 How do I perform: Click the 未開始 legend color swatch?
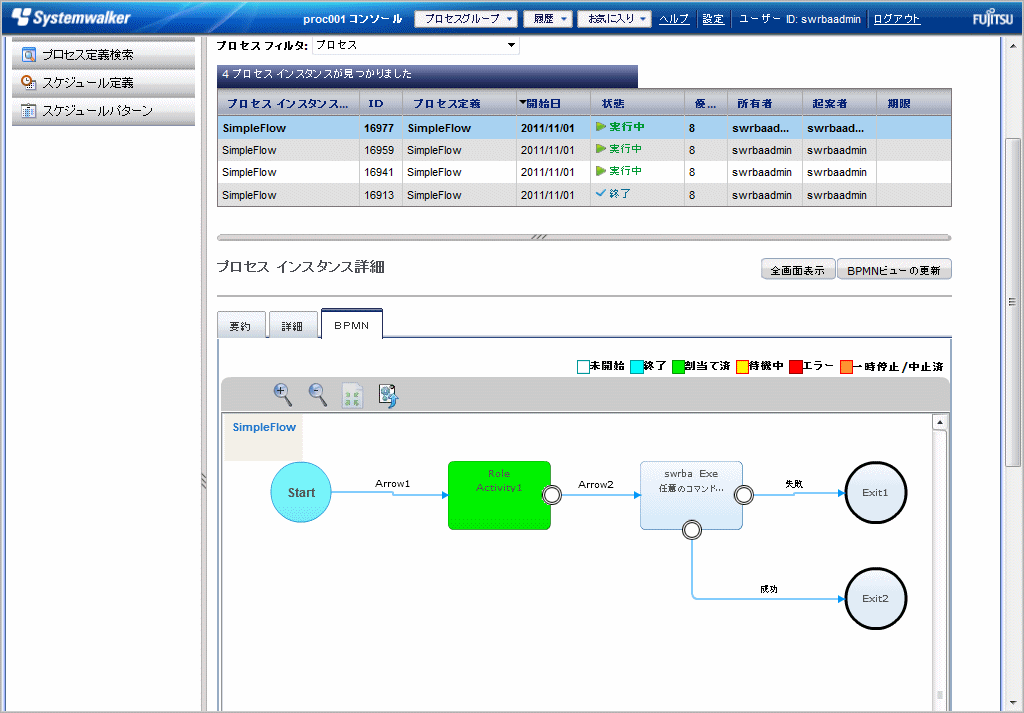tap(583, 367)
